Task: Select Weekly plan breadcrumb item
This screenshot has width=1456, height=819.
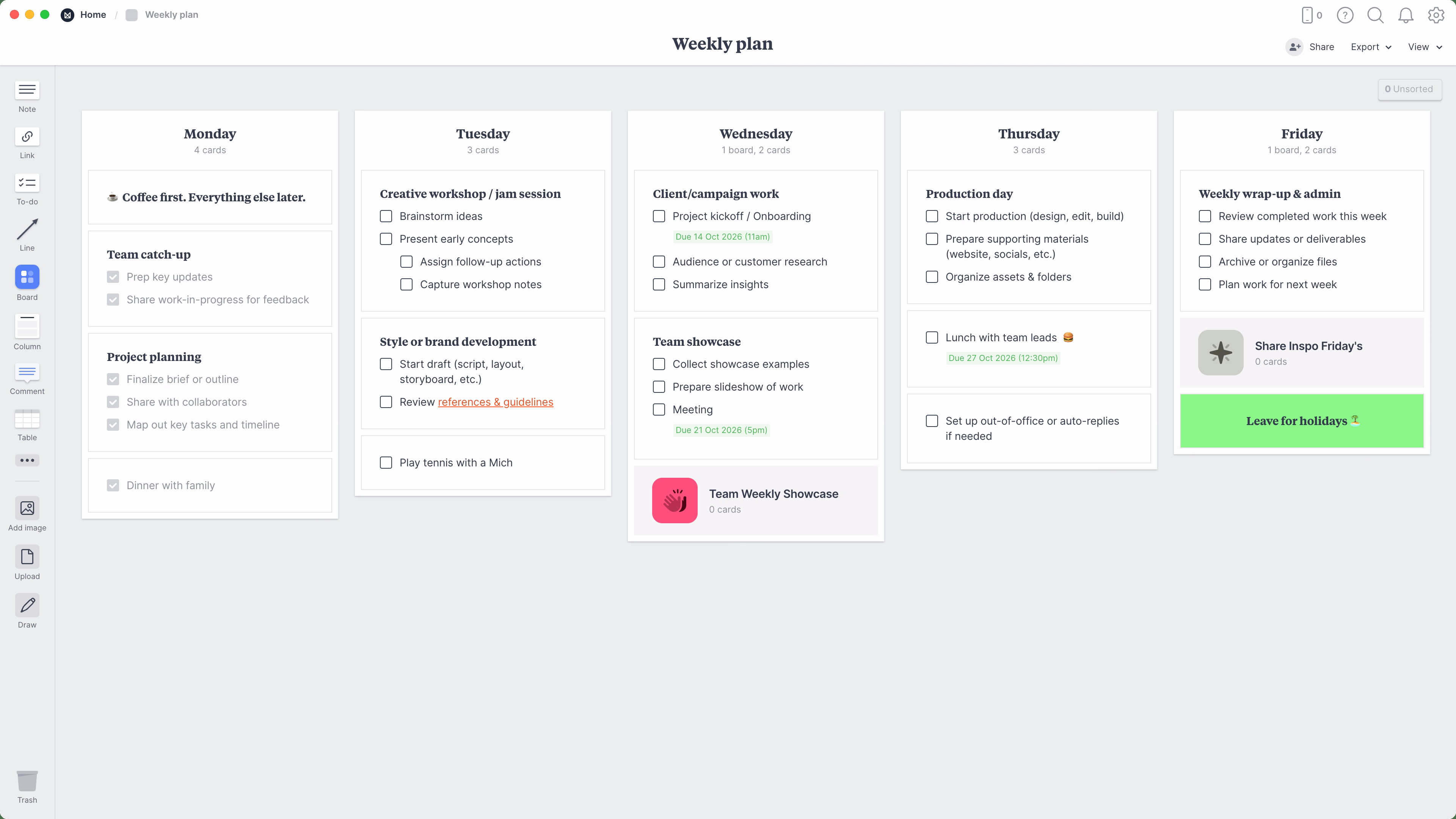Action: [171, 15]
